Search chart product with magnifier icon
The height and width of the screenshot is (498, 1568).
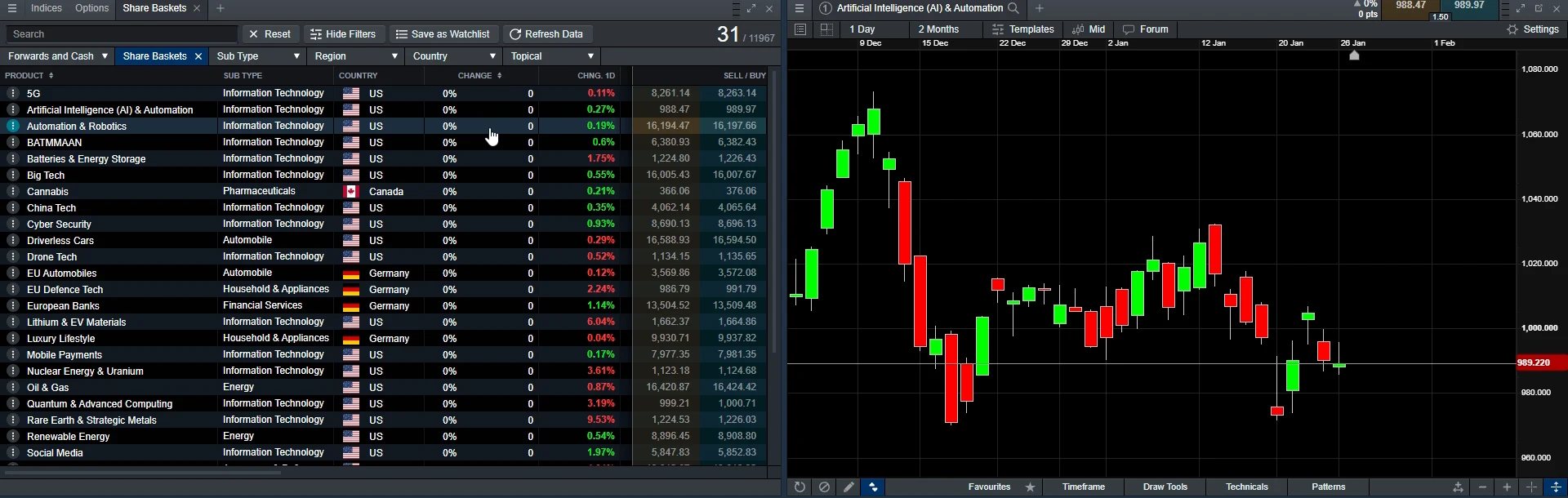[x=1013, y=8]
